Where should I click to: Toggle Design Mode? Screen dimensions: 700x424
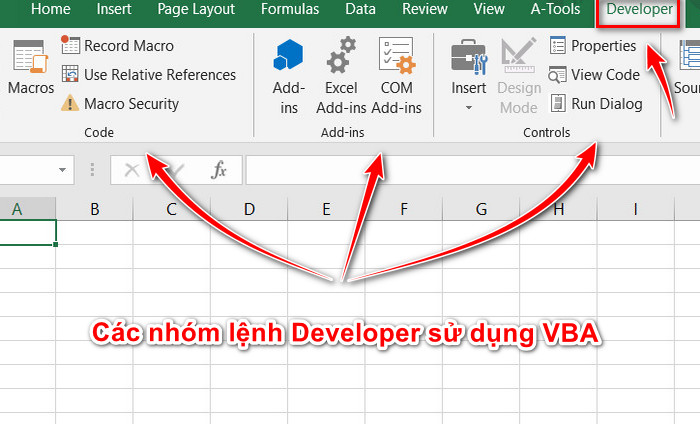point(519,76)
